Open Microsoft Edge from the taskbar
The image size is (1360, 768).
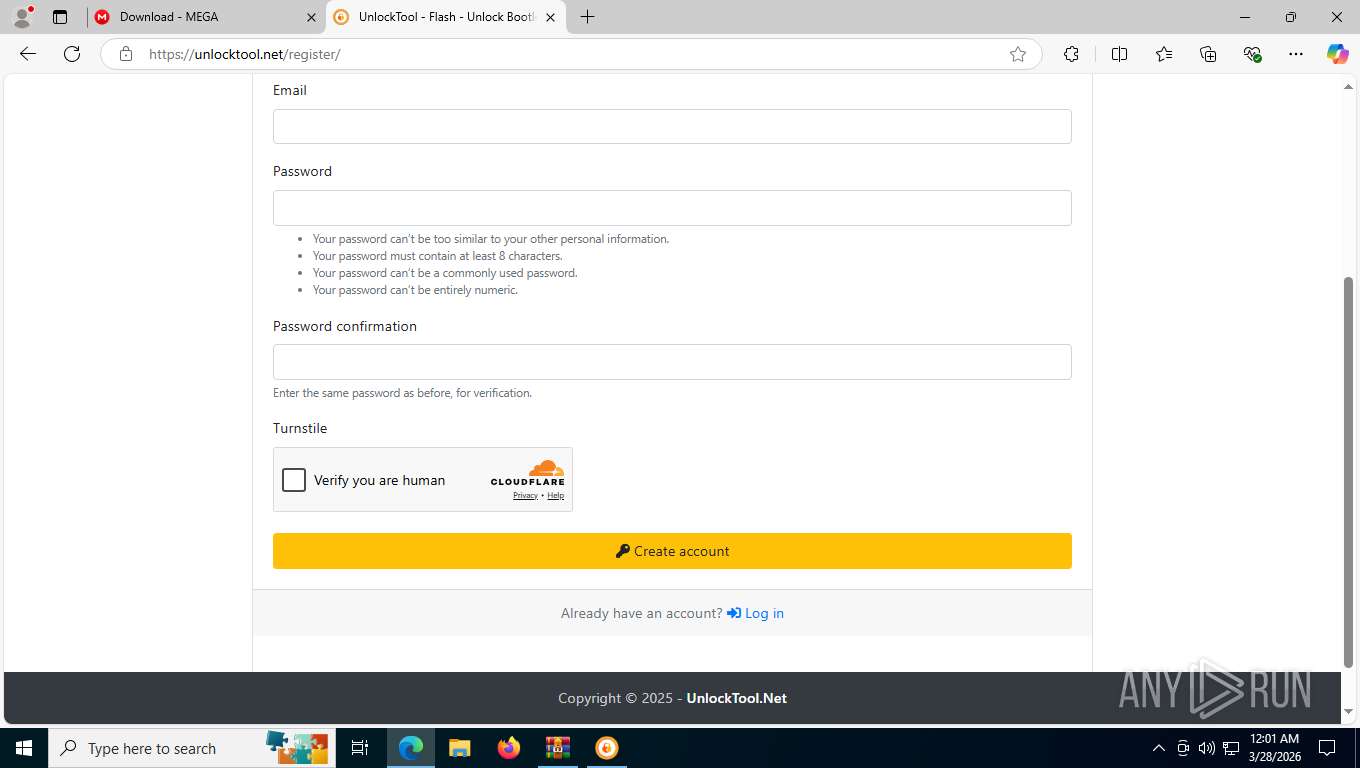[411, 748]
